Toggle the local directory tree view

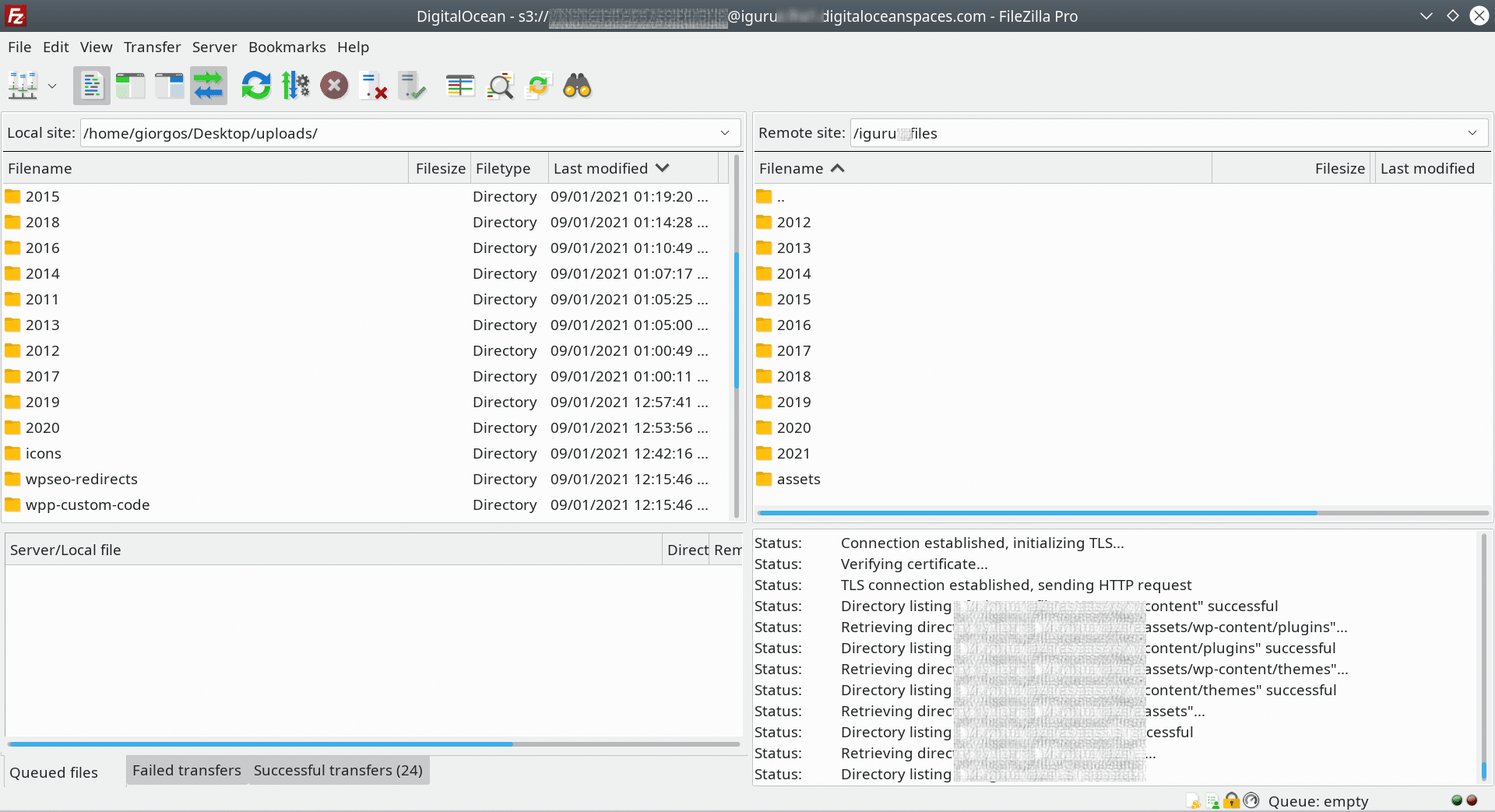coord(131,86)
